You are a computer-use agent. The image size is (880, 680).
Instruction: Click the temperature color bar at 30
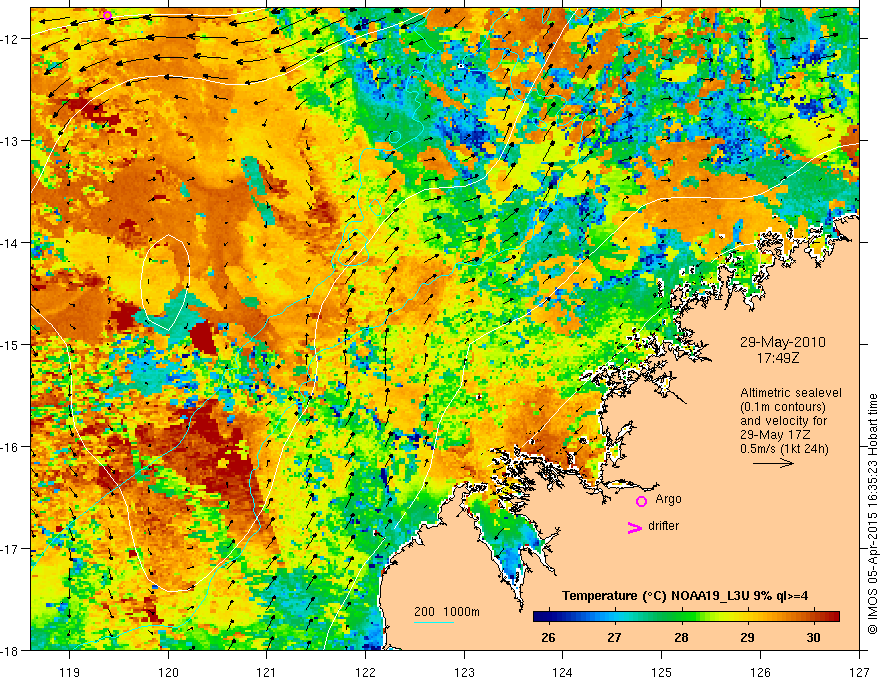[813, 617]
